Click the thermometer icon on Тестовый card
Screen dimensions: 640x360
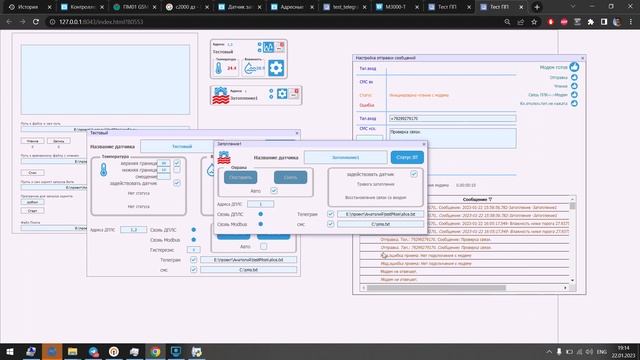(x=219, y=68)
